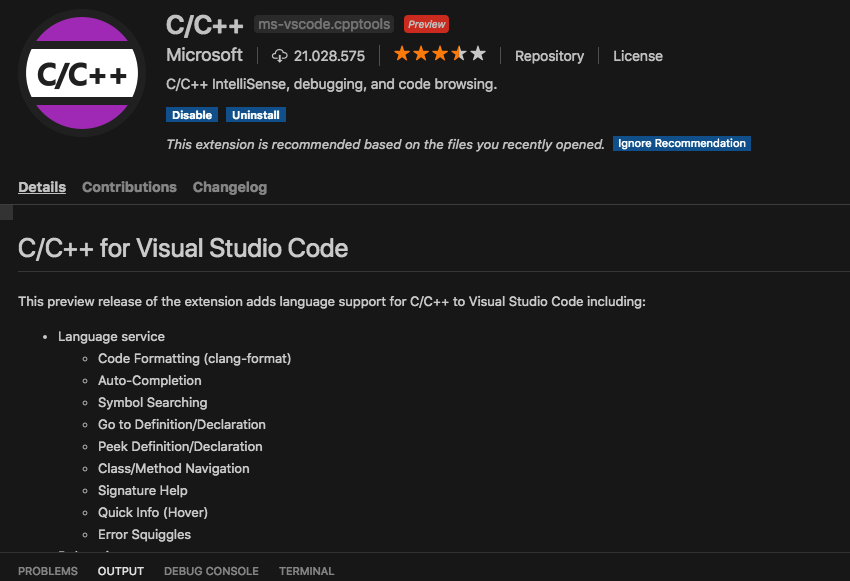The image size is (850, 581).
Task: Show the PROBLEMS panel tab
Action: (x=48, y=571)
